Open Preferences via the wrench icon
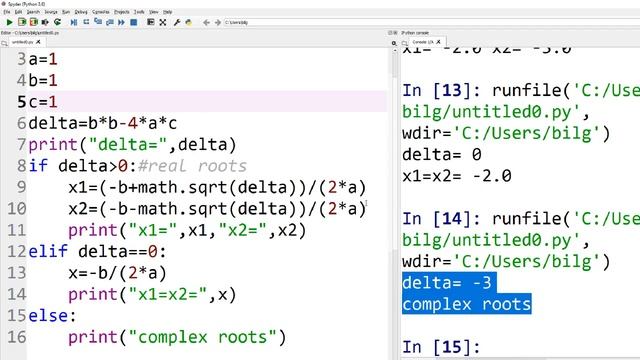Screen dimensions: 640x360 [x=177, y=22]
